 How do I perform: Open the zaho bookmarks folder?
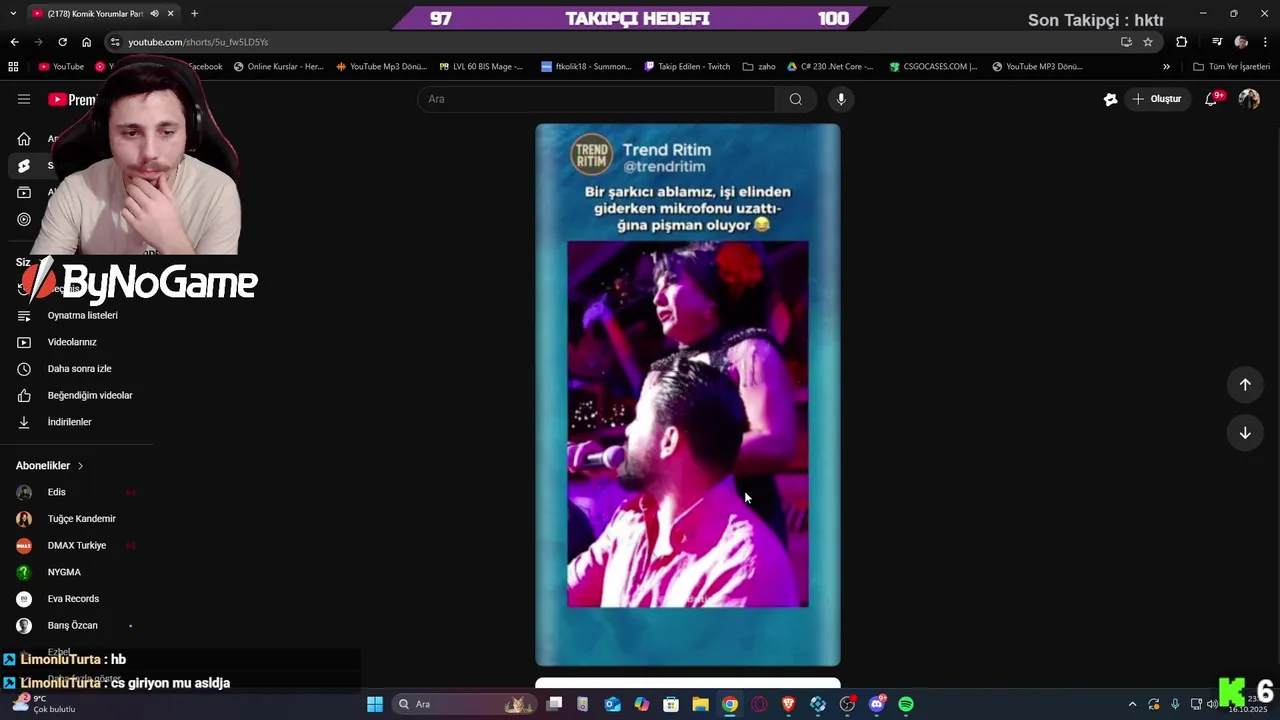759,67
